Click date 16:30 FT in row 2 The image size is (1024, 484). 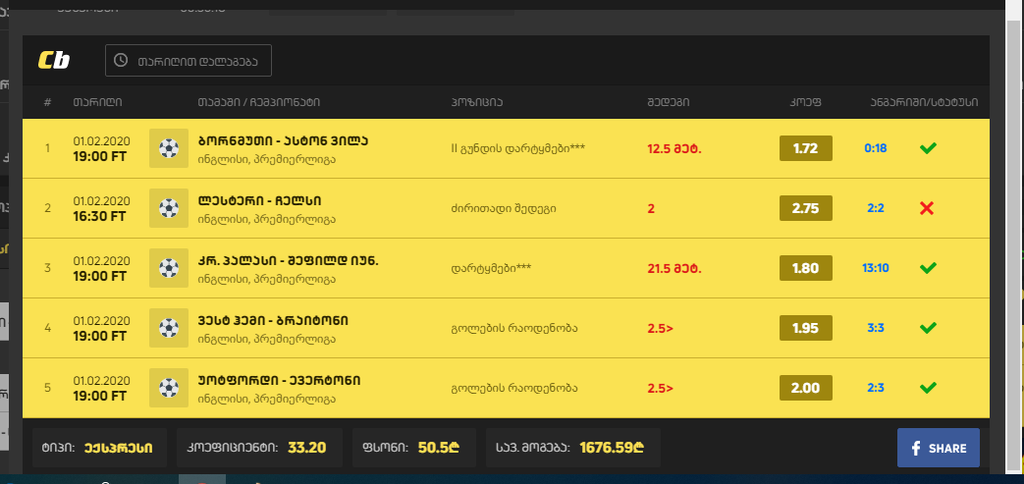click(x=100, y=216)
